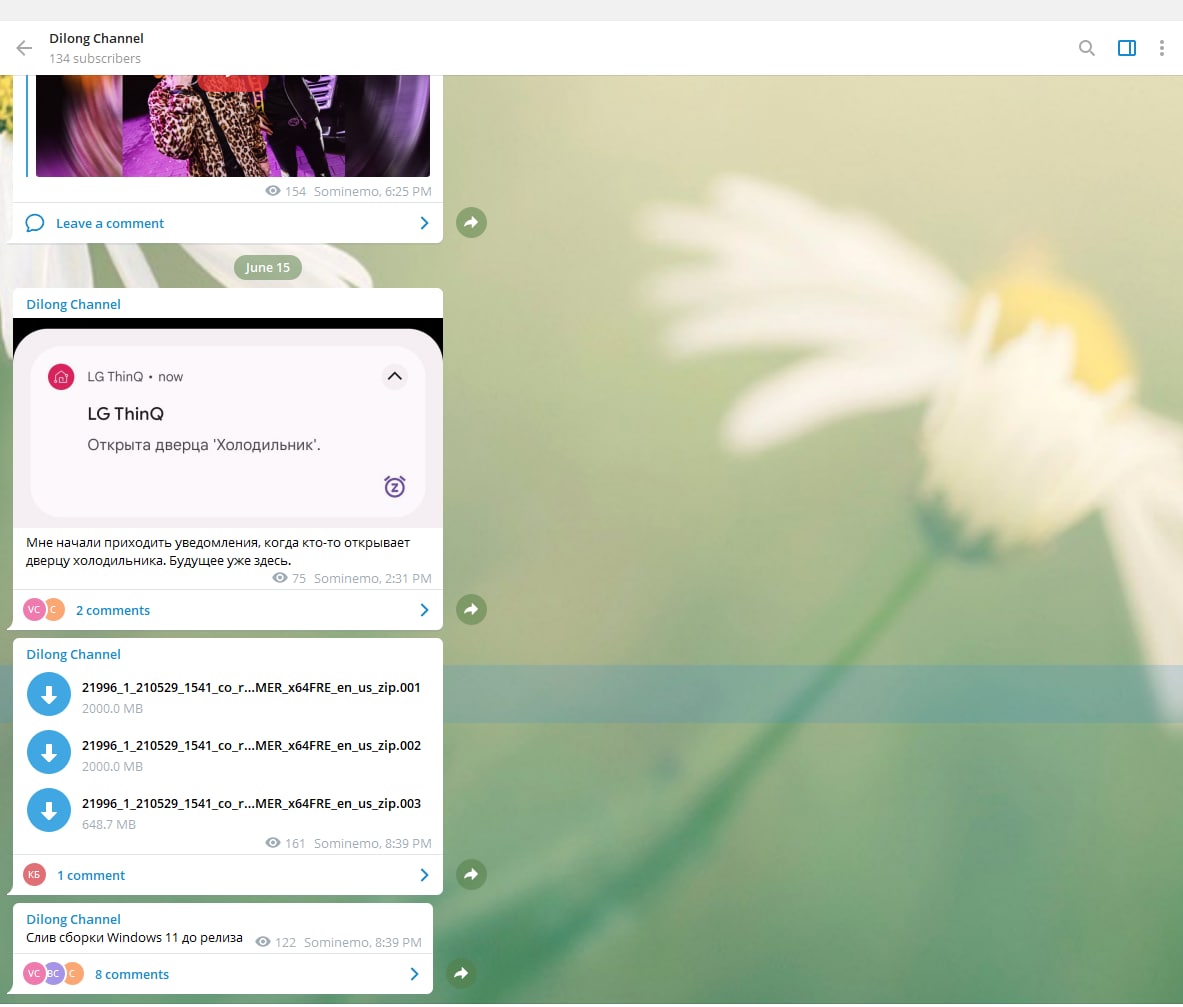This screenshot has height=1007, width=1183.
Task: Forward the zip files post
Action: [x=471, y=874]
